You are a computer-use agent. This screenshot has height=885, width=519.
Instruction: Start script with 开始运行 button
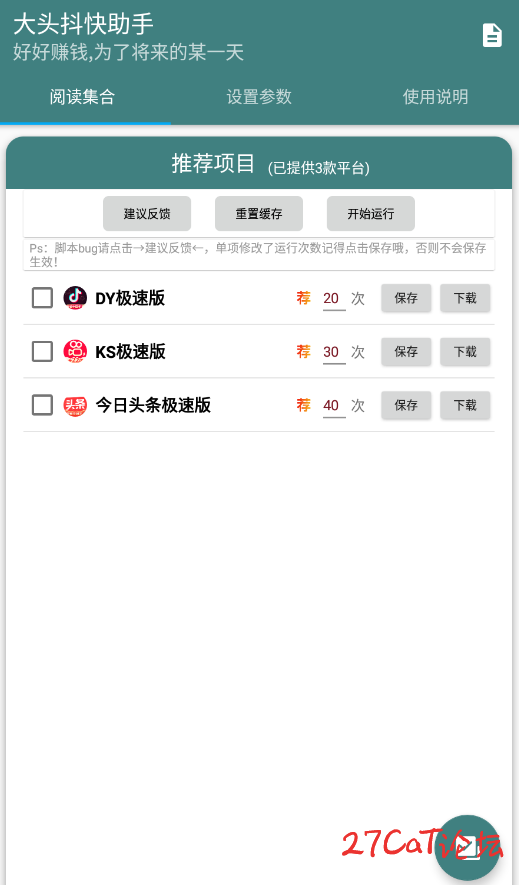371,214
